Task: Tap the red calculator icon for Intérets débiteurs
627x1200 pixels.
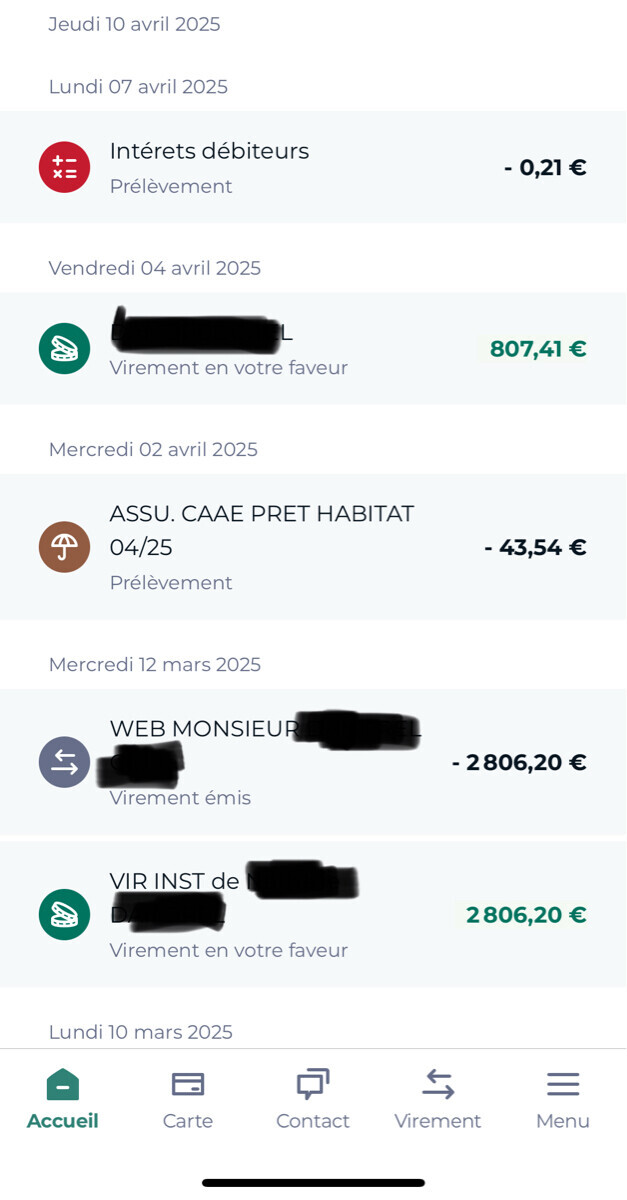Action: coord(64,167)
